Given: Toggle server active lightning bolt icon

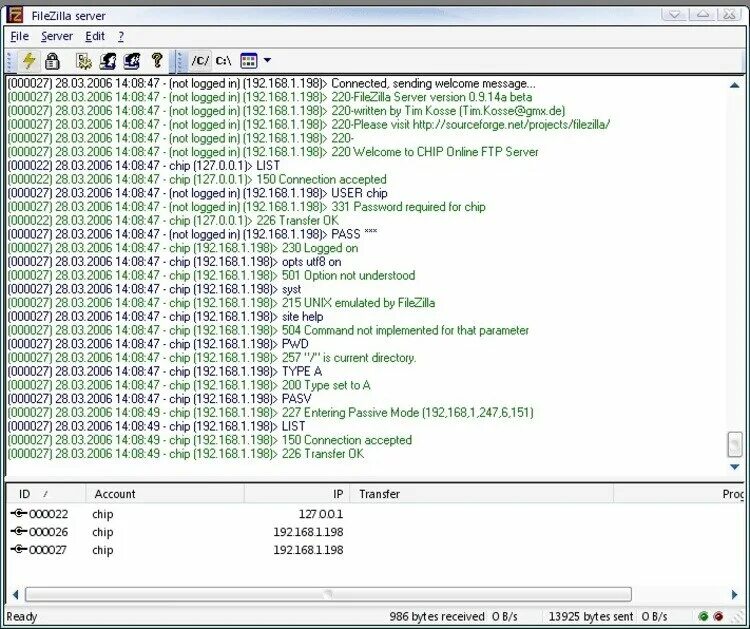Looking at the screenshot, I should pyautogui.click(x=29, y=61).
